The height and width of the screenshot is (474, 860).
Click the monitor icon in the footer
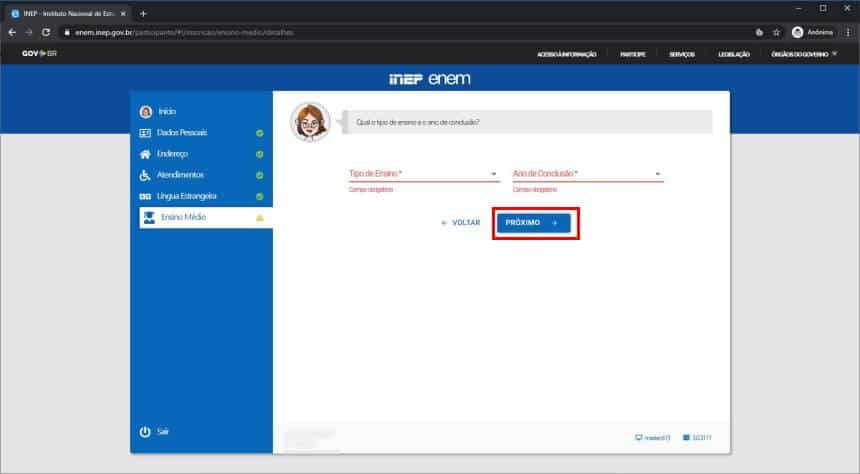(638, 438)
